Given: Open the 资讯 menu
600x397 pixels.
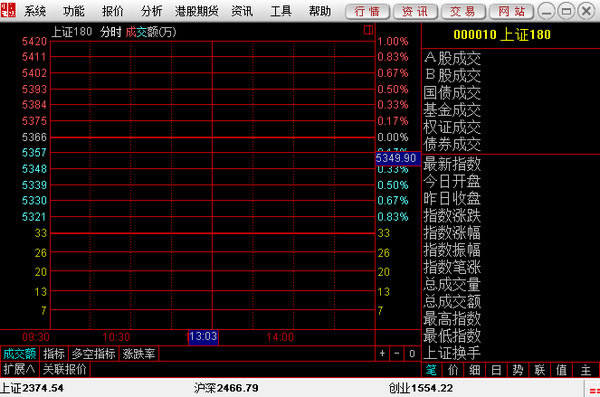Looking at the screenshot, I should pos(242,11).
